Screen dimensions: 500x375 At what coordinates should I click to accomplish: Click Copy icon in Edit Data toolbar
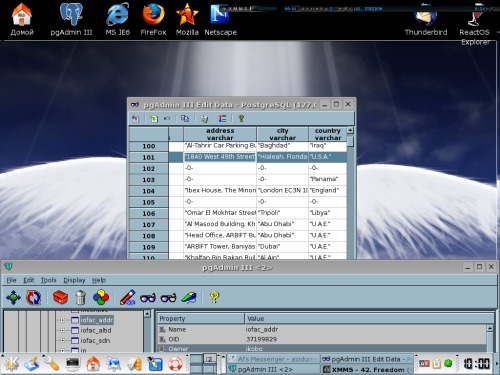pyautogui.click(x=185, y=118)
